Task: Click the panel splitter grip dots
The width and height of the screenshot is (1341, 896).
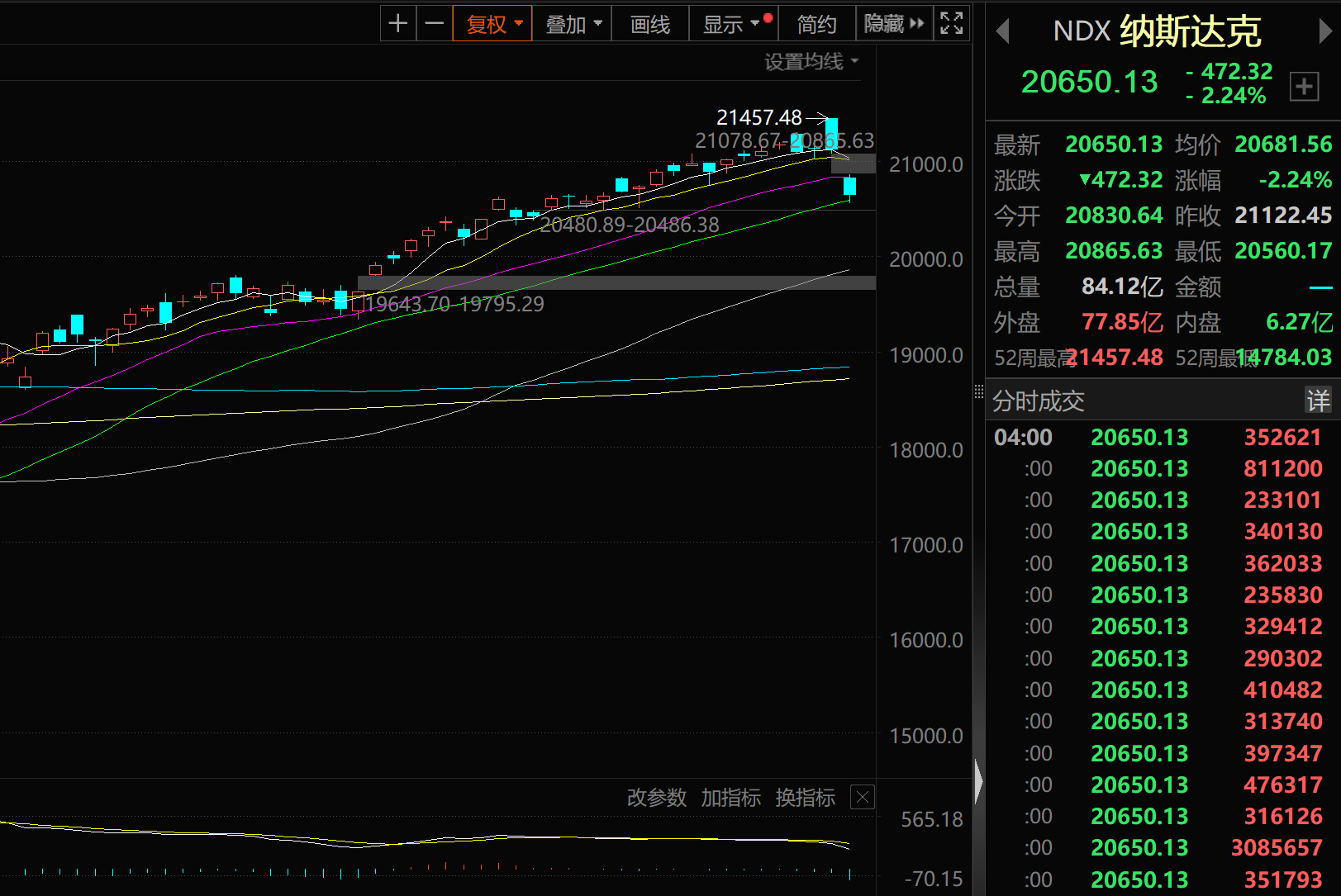Action: point(979,391)
